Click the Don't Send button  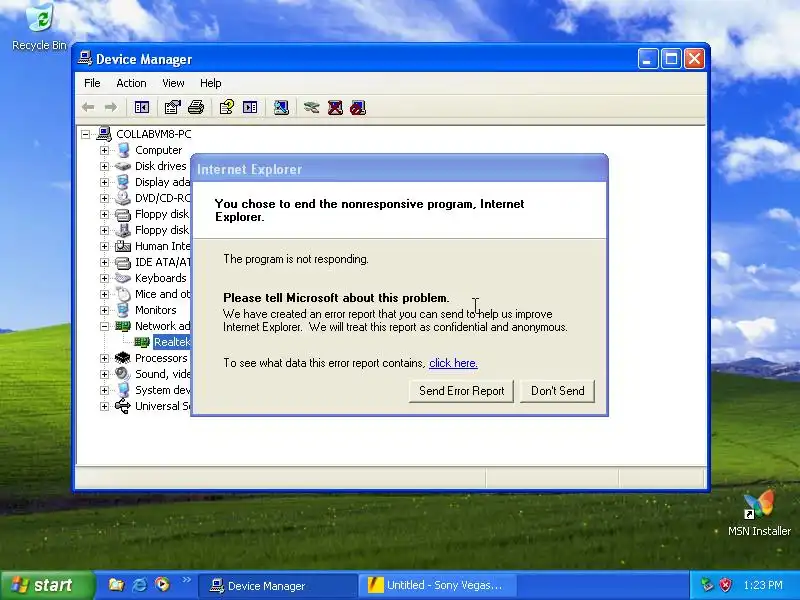pos(558,391)
